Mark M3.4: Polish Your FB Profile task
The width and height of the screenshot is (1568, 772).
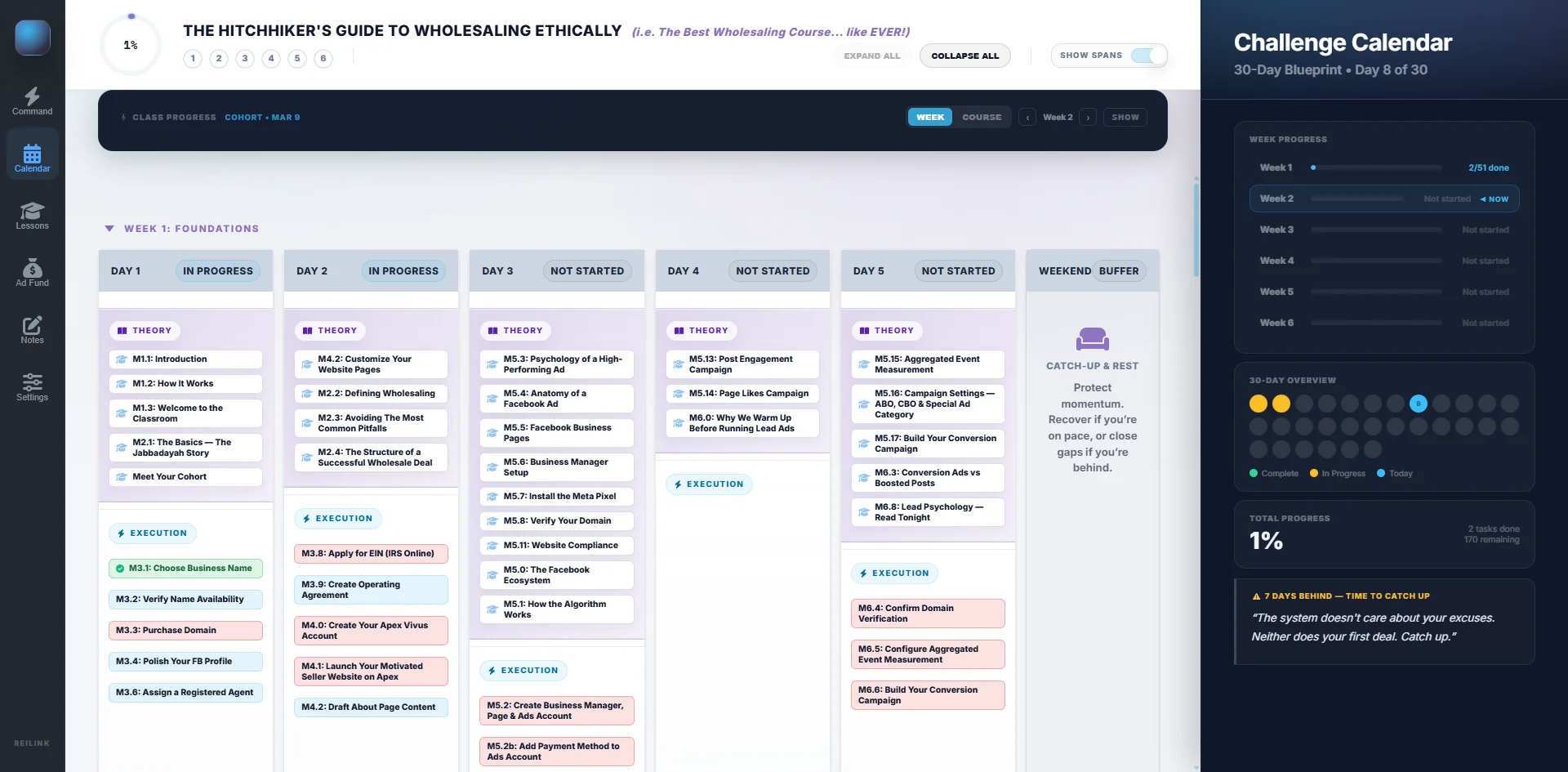tap(185, 662)
